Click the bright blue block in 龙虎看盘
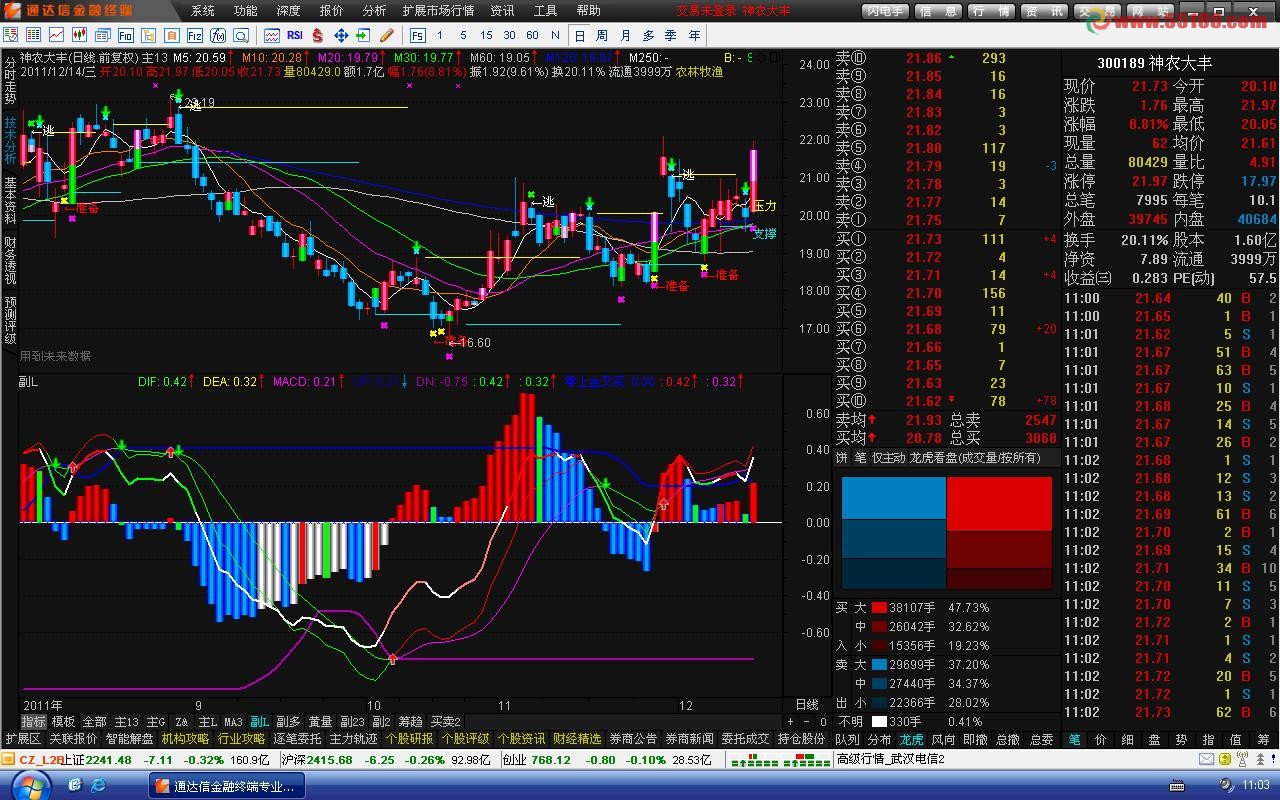The height and width of the screenshot is (800, 1280). point(894,498)
